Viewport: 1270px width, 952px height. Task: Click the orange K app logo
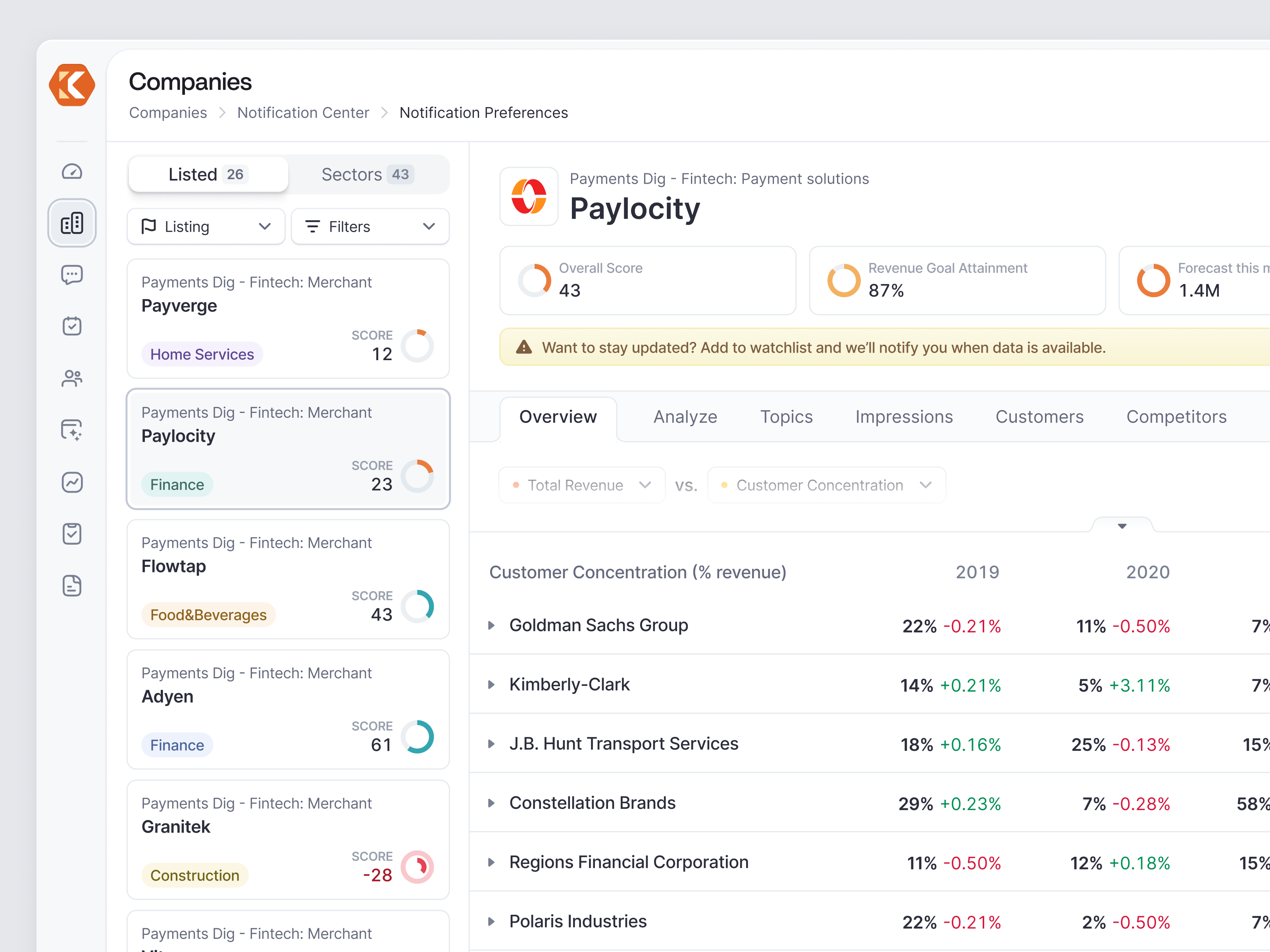pos(72,85)
